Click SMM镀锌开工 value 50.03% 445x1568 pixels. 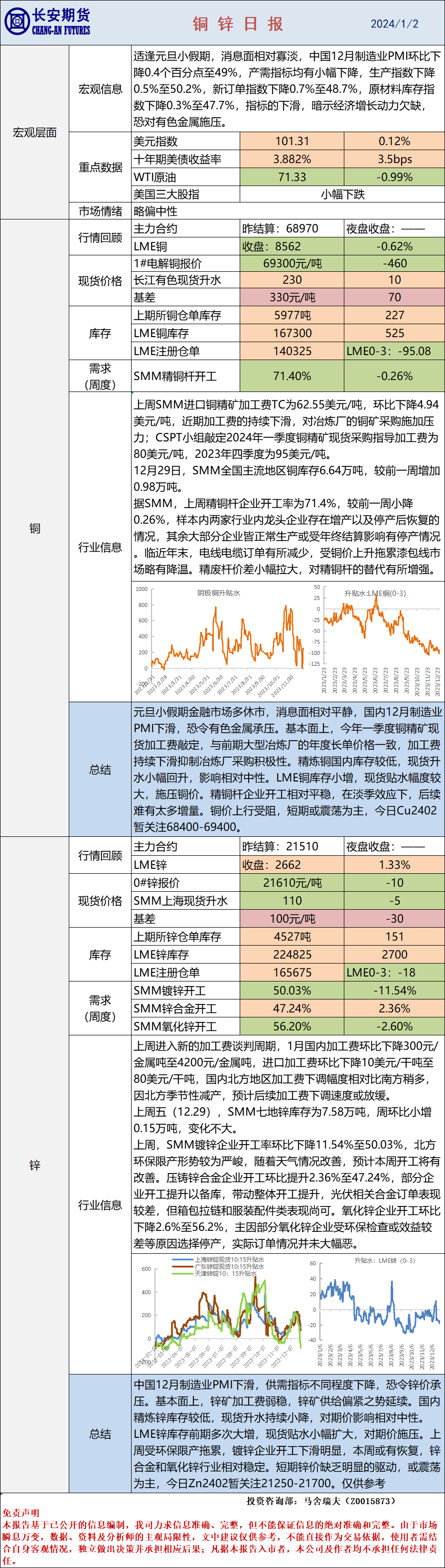pyautogui.click(x=292, y=990)
